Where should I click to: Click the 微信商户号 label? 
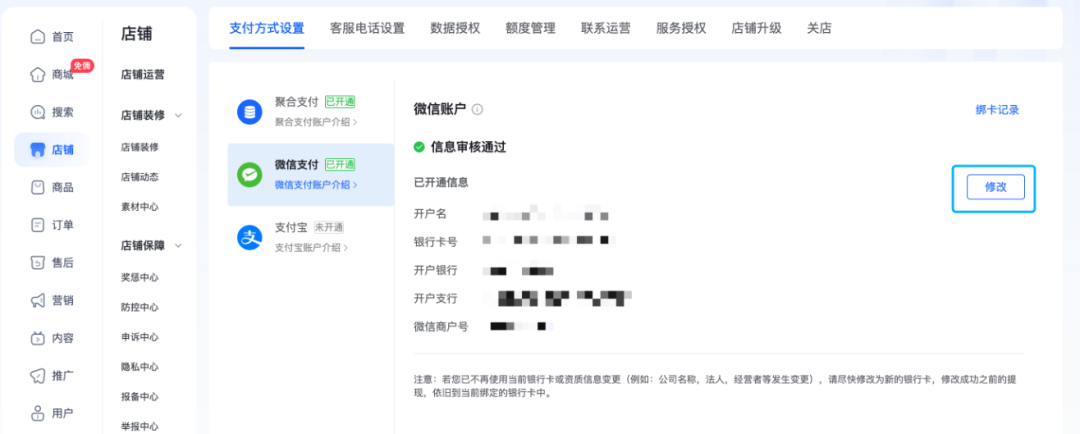[x=441, y=327]
